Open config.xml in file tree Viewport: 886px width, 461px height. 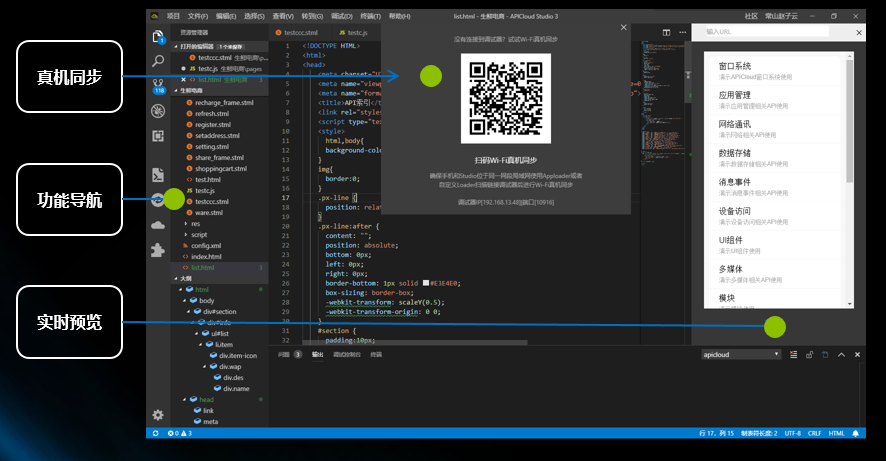coord(206,246)
